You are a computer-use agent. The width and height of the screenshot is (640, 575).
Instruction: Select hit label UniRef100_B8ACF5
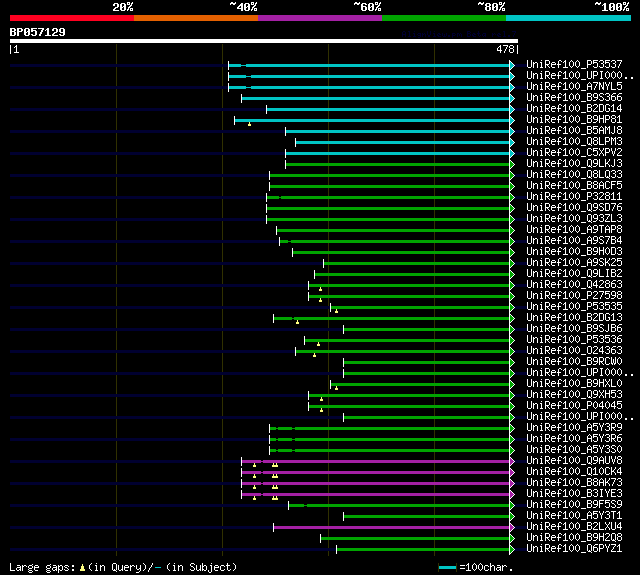tap(574, 186)
